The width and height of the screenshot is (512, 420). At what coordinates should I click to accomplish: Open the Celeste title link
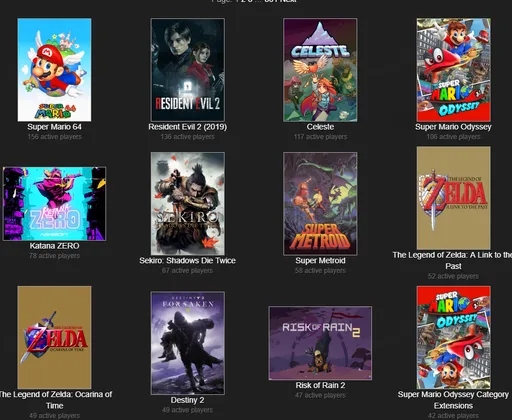(x=320, y=127)
